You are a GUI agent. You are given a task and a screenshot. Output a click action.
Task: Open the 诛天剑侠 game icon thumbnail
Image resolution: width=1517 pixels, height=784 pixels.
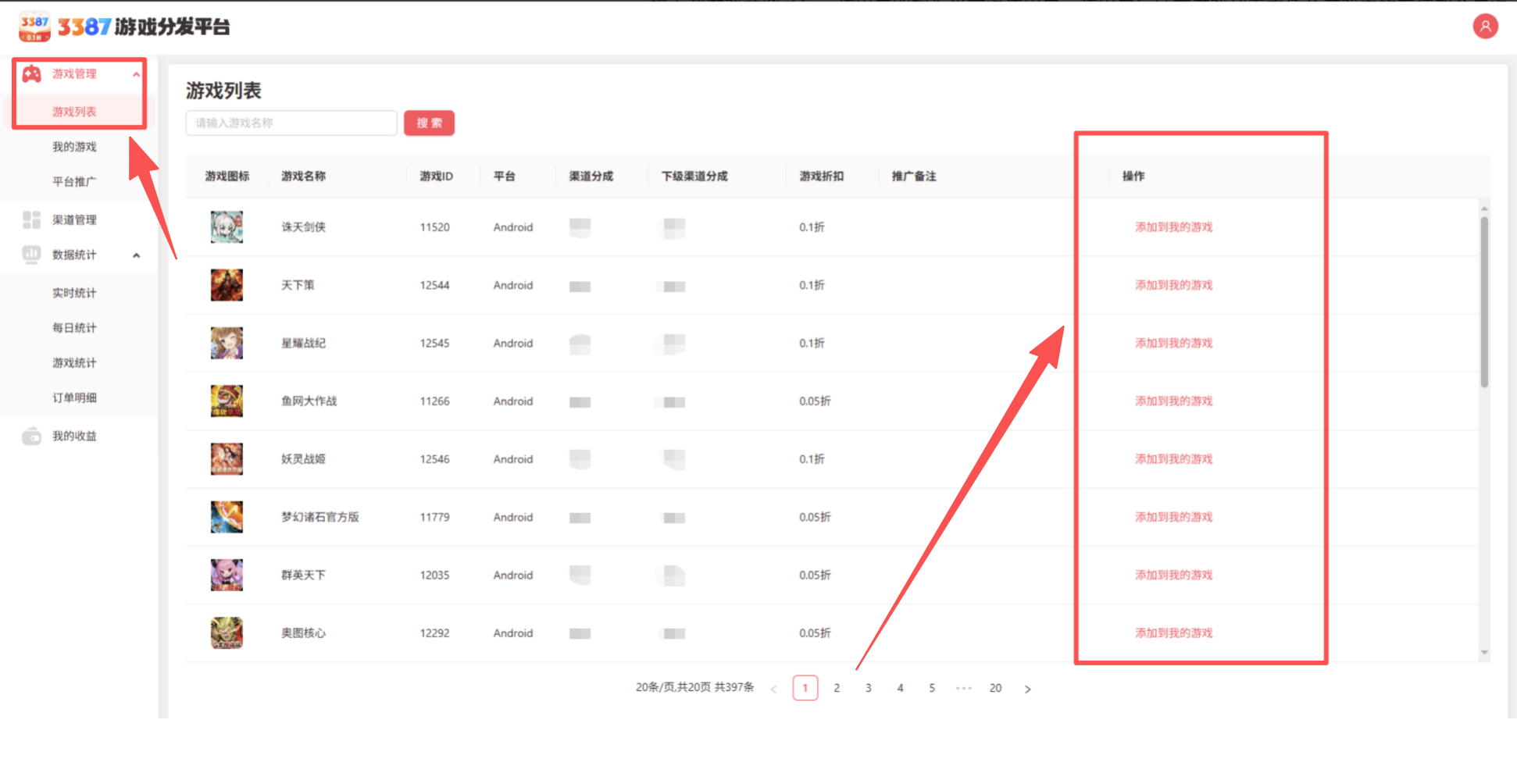pyautogui.click(x=227, y=227)
